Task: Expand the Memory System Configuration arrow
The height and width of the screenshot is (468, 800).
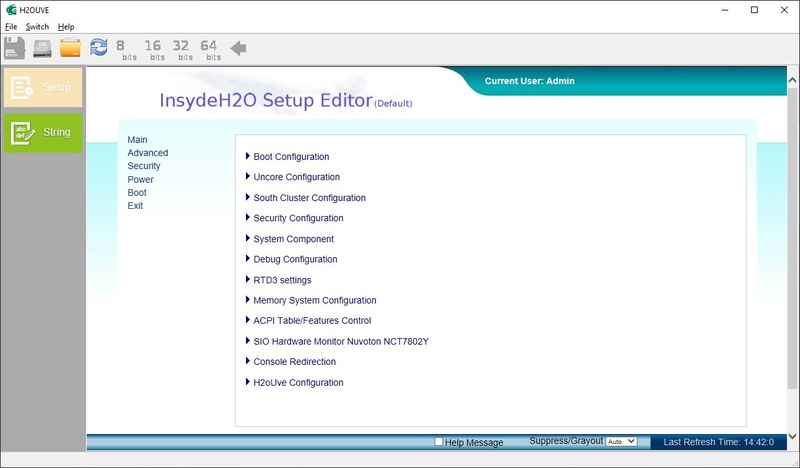Action: pyautogui.click(x=248, y=300)
